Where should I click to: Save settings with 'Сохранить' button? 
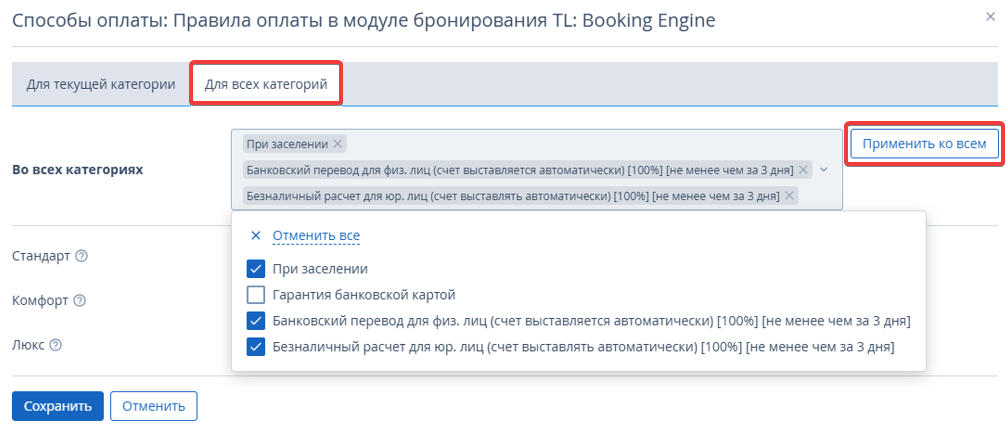tap(58, 406)
